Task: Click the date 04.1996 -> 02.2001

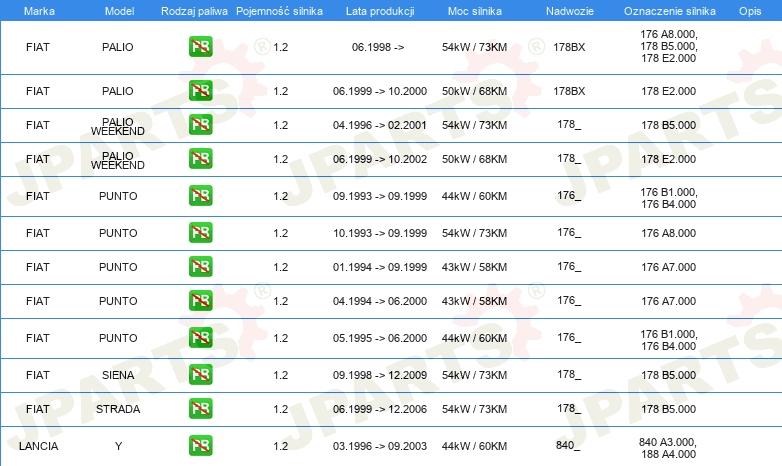Action: coord(380,125)
